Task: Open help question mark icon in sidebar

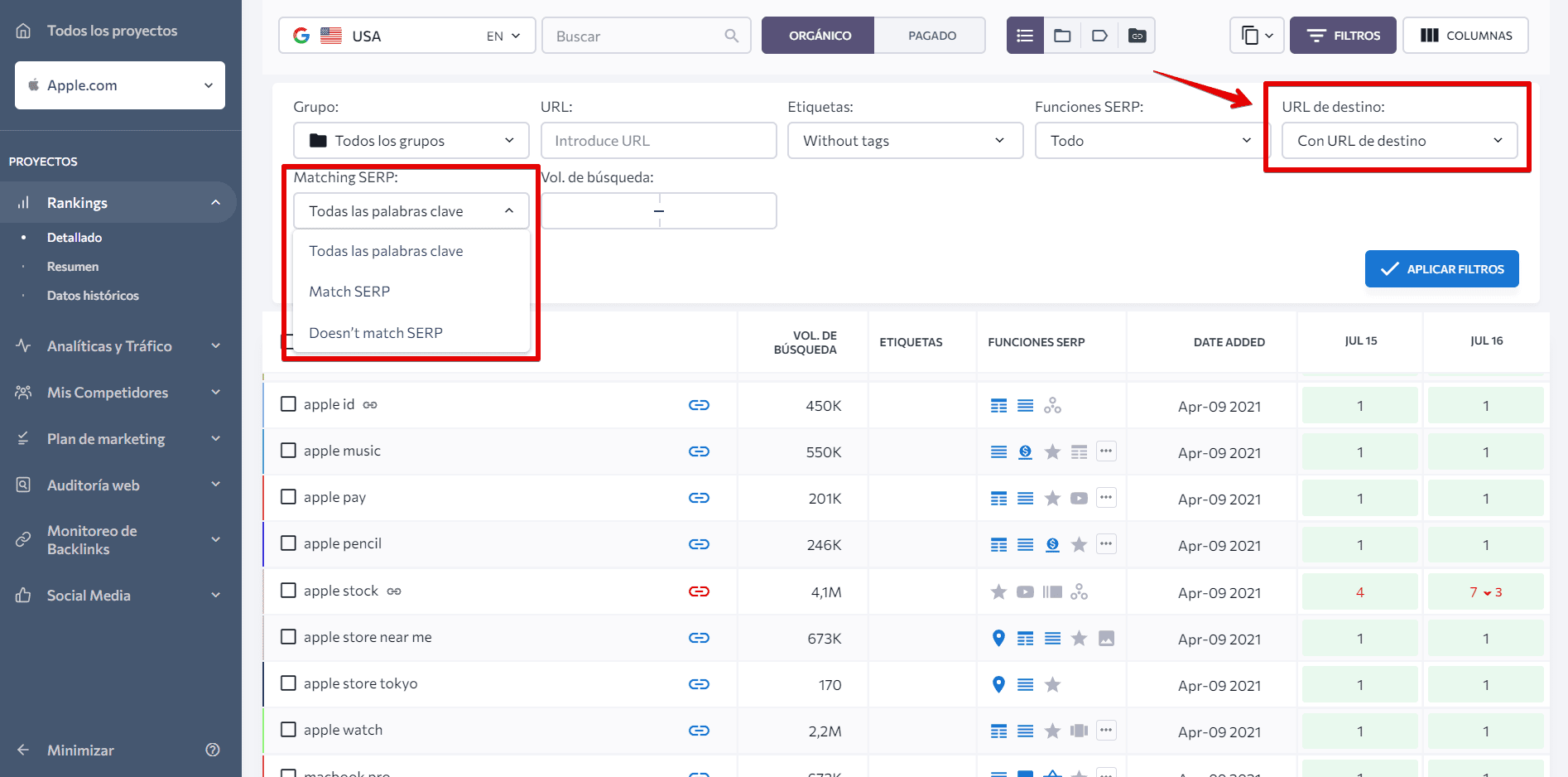Action: pyautogui.click(x=213, y=750)
